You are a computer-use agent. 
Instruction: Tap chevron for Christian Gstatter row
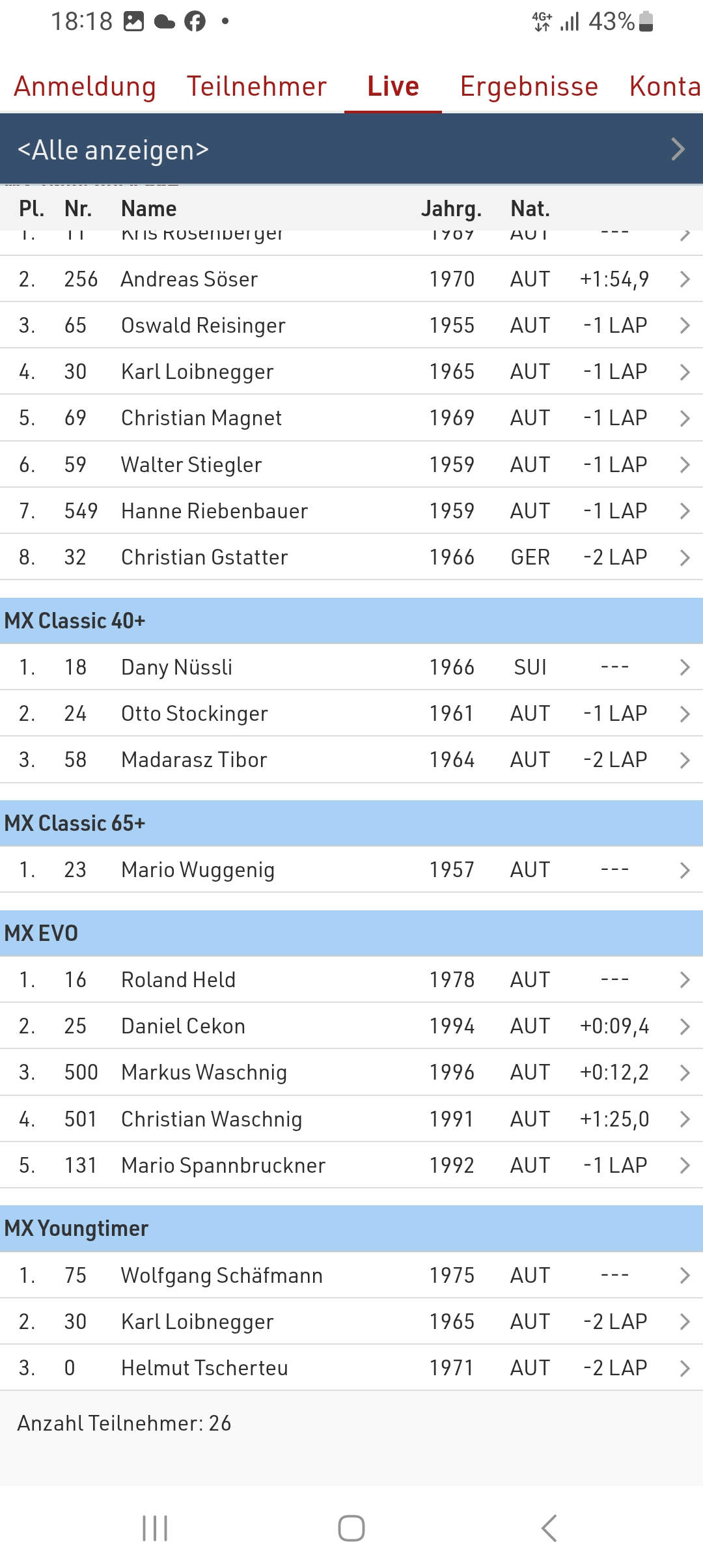(x=684, y=557)
